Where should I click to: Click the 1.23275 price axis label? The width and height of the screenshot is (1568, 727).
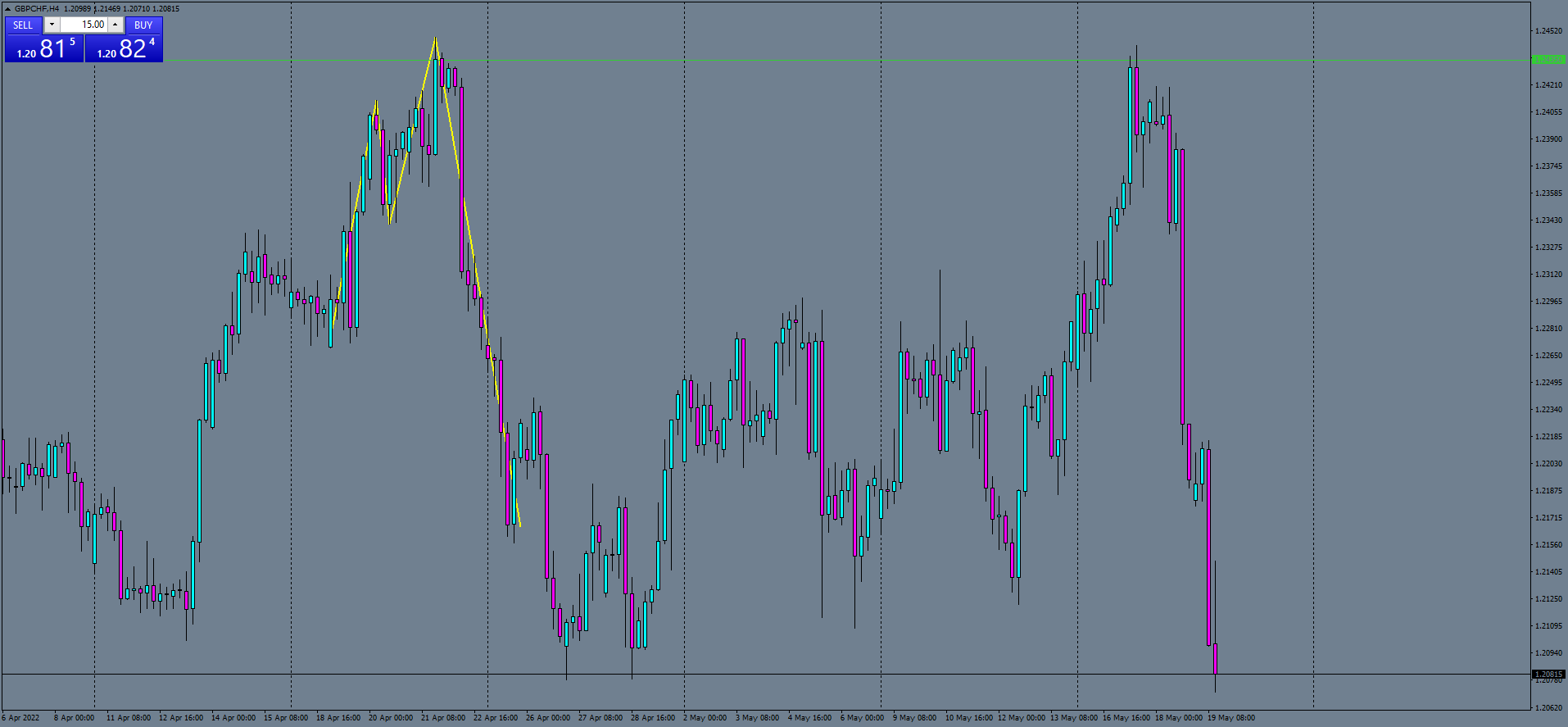[1548, 248]
